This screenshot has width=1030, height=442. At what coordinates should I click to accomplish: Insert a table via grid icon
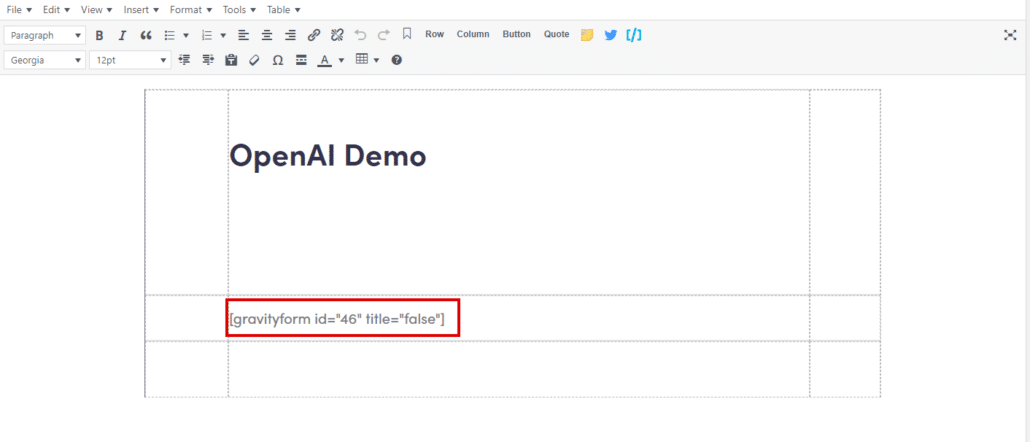[x=362, y=59]
